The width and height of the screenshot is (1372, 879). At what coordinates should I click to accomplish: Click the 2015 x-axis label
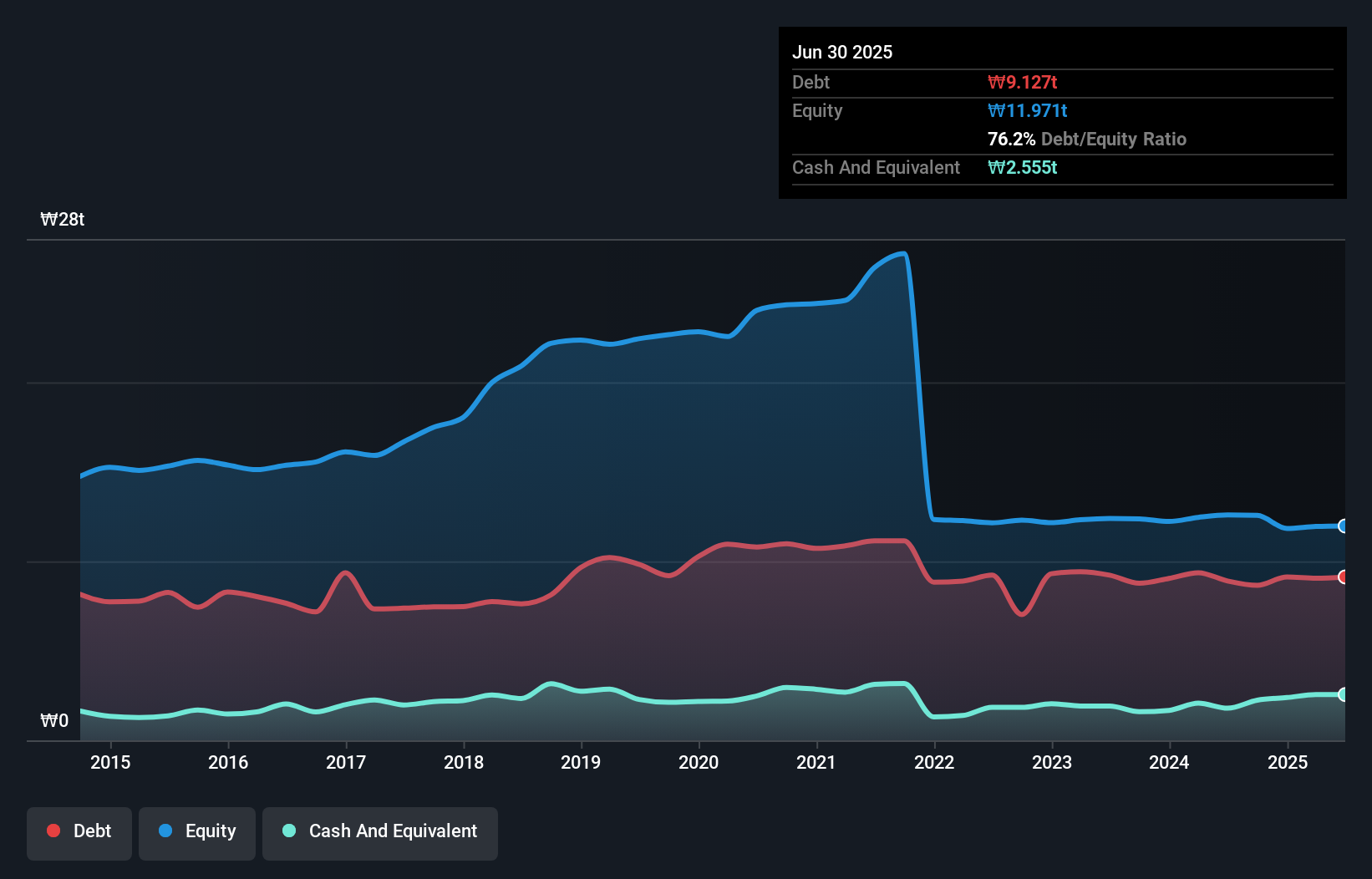(110, 762)
